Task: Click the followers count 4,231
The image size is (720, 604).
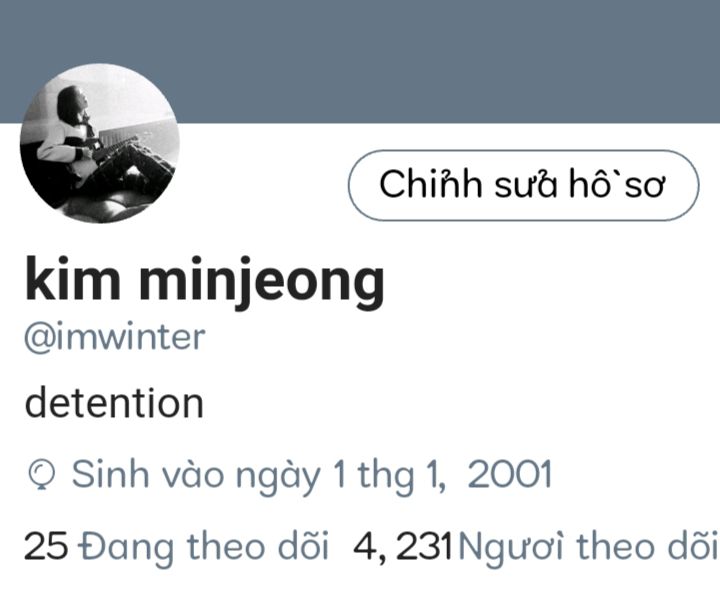Action: click(x=404, y=547)
